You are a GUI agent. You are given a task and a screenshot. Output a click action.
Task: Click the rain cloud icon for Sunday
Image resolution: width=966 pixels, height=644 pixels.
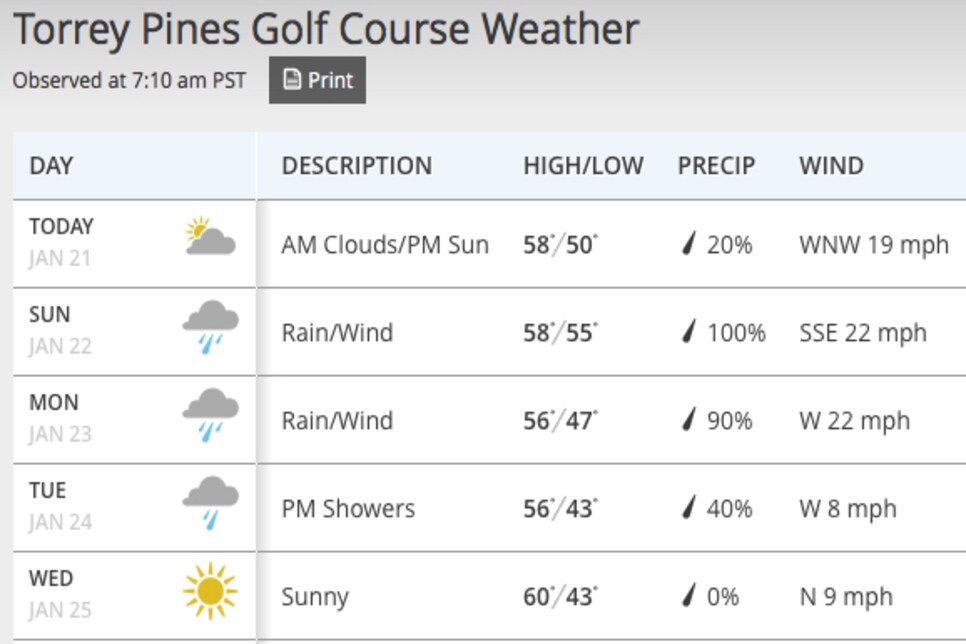[x=210, y=327]
